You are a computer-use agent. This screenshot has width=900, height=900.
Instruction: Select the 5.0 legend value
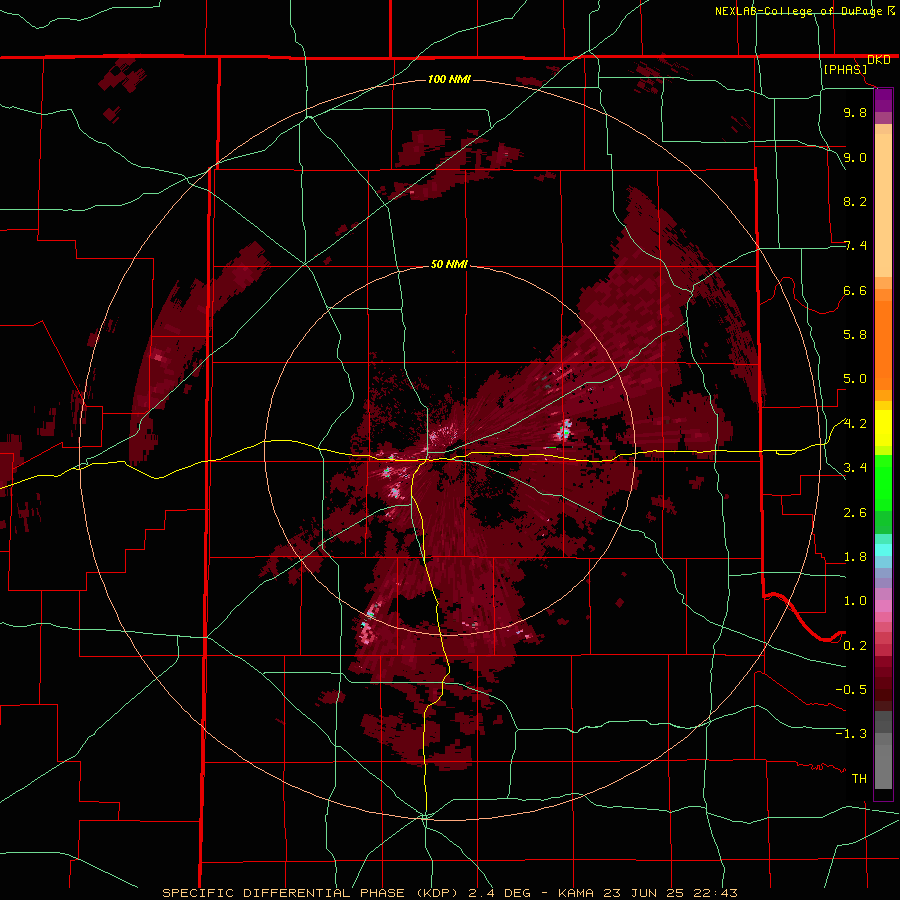click(855, 379)
